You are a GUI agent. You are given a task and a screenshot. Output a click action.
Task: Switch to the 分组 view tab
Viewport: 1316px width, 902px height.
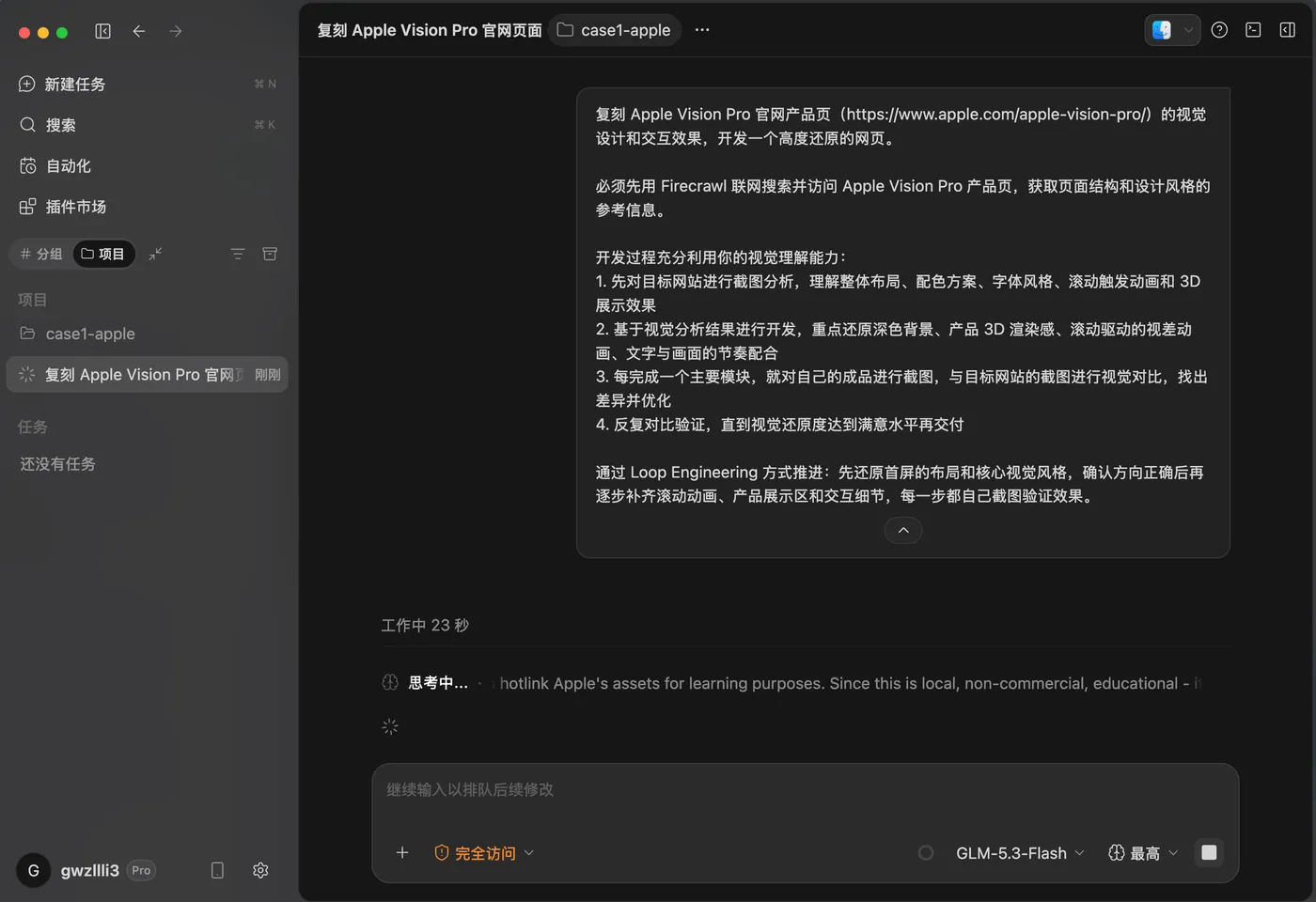[x=41, y=254]
